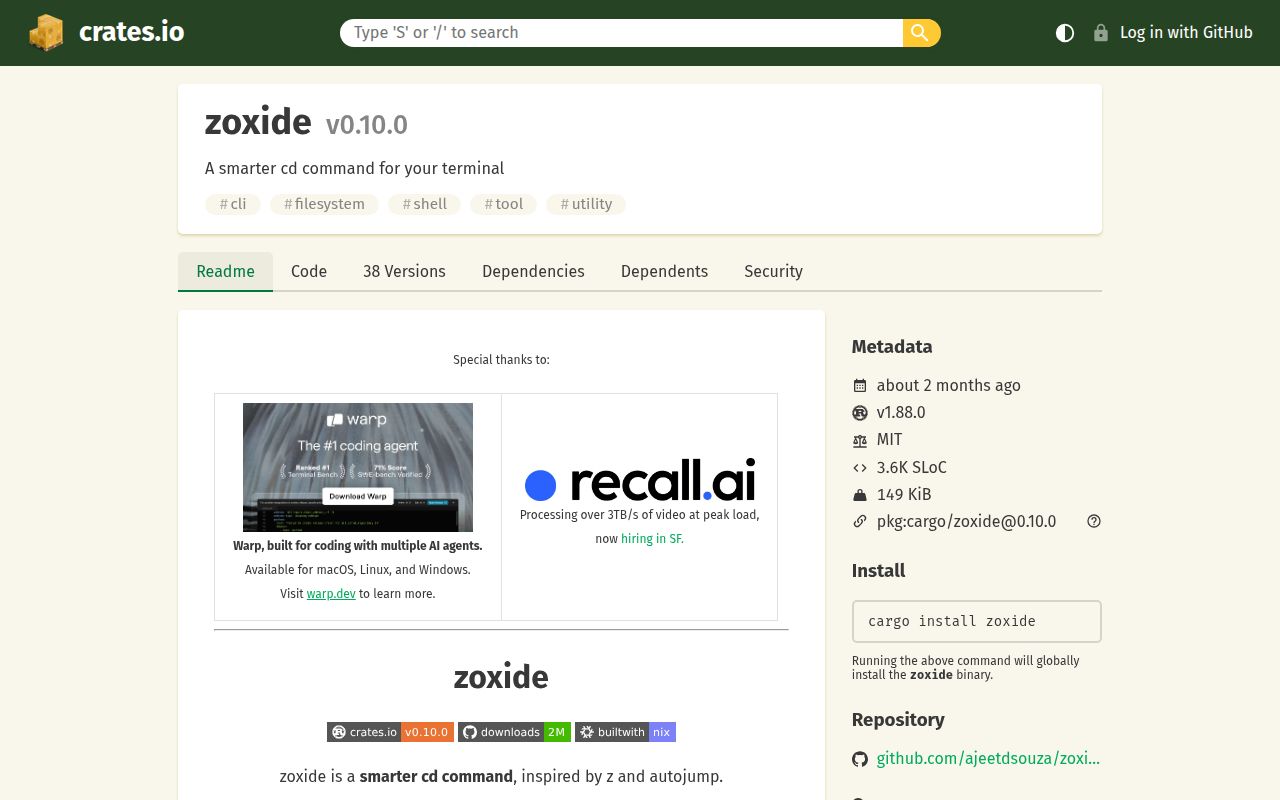Click the lock icon beside Log in

[1101, 33]
